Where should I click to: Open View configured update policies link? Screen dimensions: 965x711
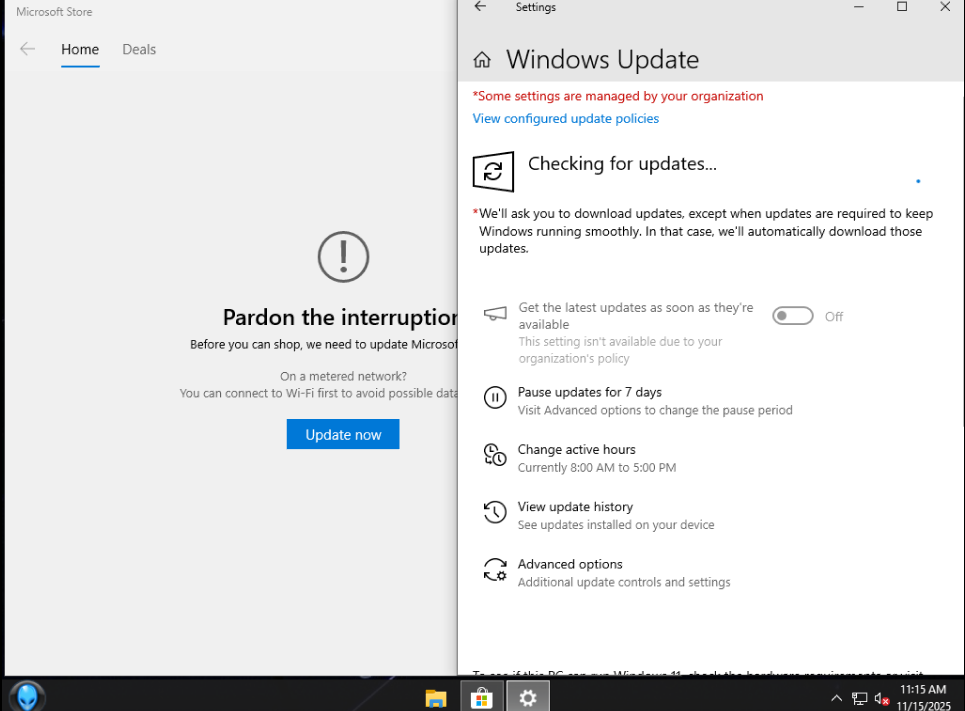click(566, 118)
